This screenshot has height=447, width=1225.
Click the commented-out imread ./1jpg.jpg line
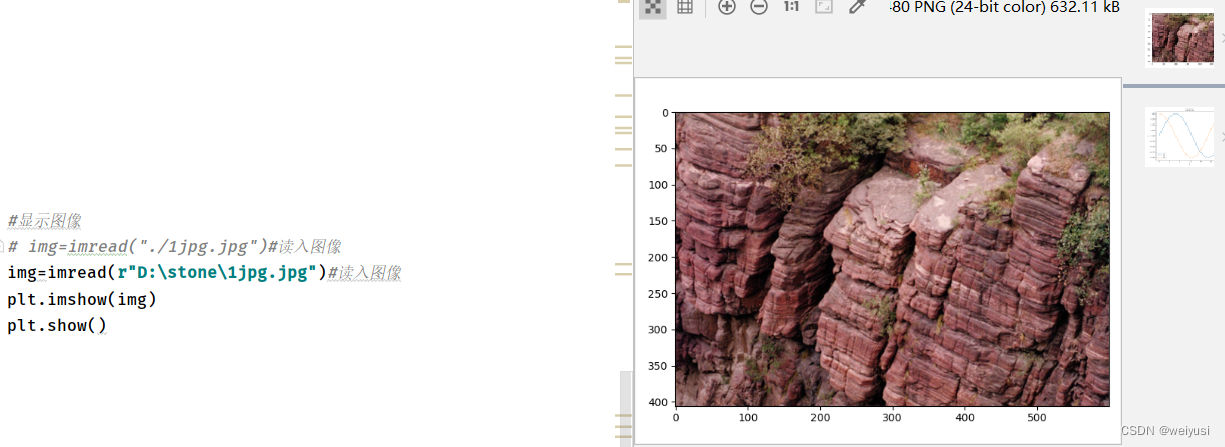click(x=175, y=247)
